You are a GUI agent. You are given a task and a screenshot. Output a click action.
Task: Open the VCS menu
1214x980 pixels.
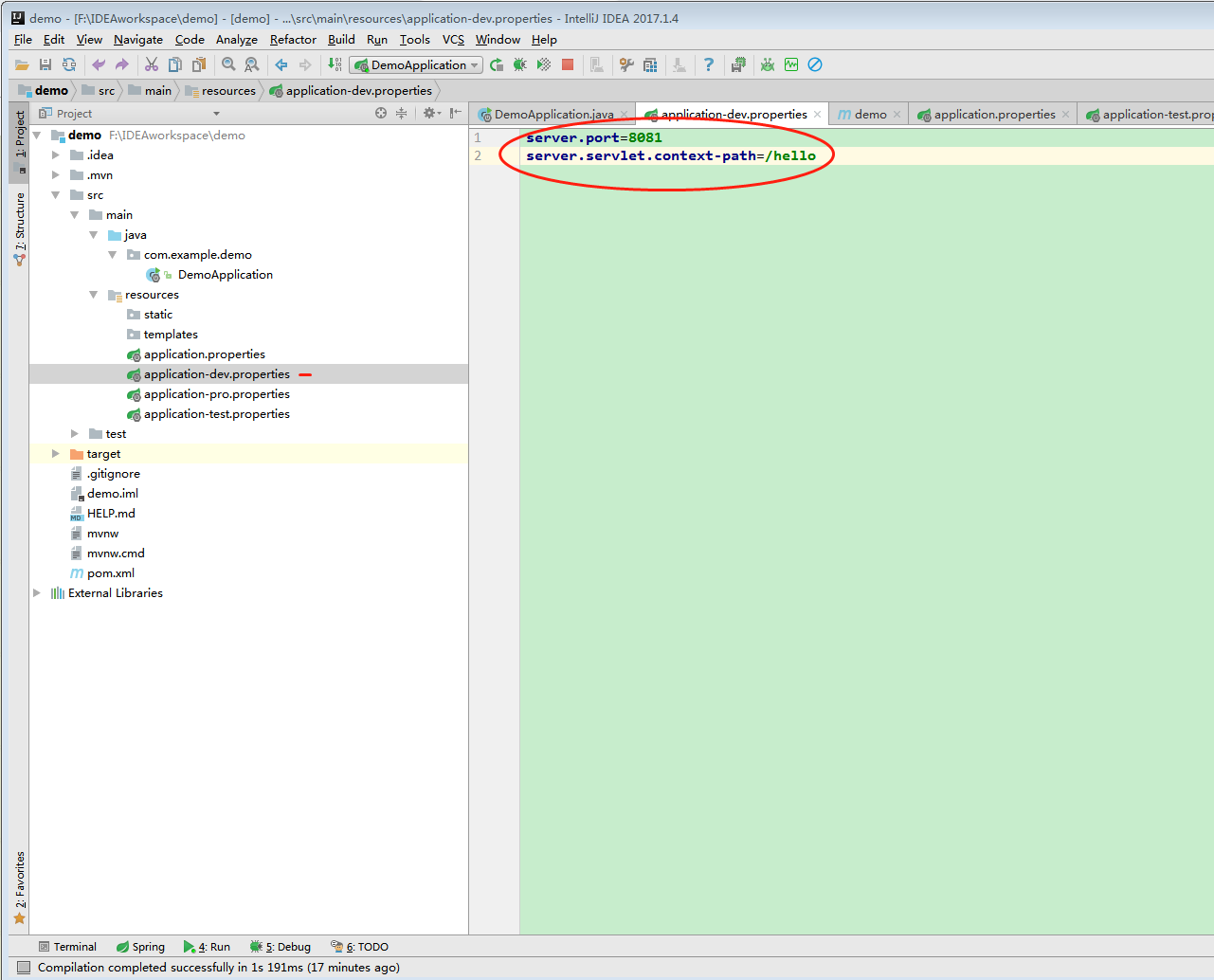pyautogui.click(x=453, y=40)
